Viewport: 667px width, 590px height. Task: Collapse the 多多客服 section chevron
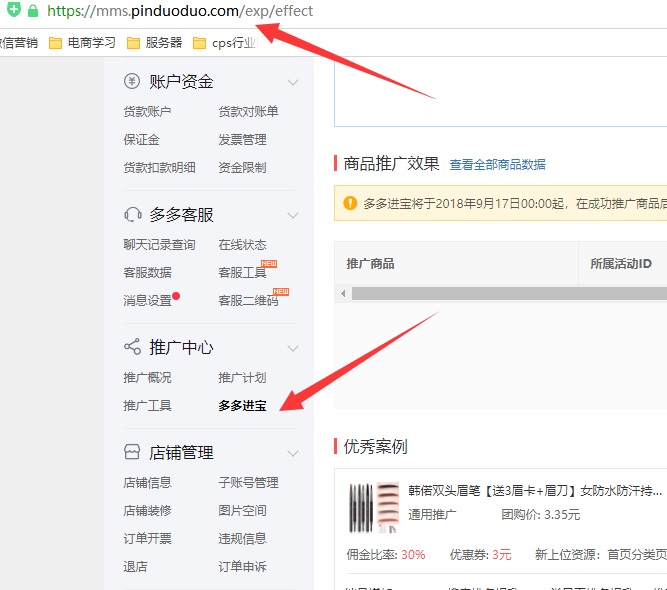pyautogui.click(x=293, y=215)
